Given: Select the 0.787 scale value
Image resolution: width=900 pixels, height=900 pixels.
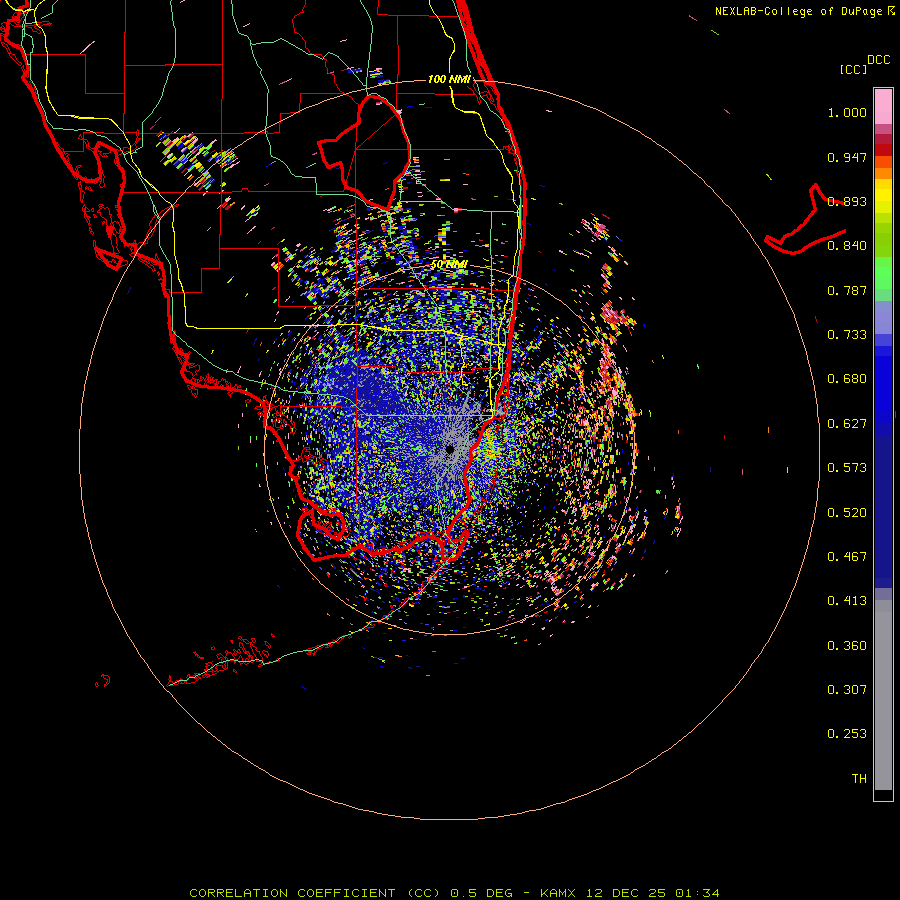Looking at the screenshot, I should click(847, 290).
